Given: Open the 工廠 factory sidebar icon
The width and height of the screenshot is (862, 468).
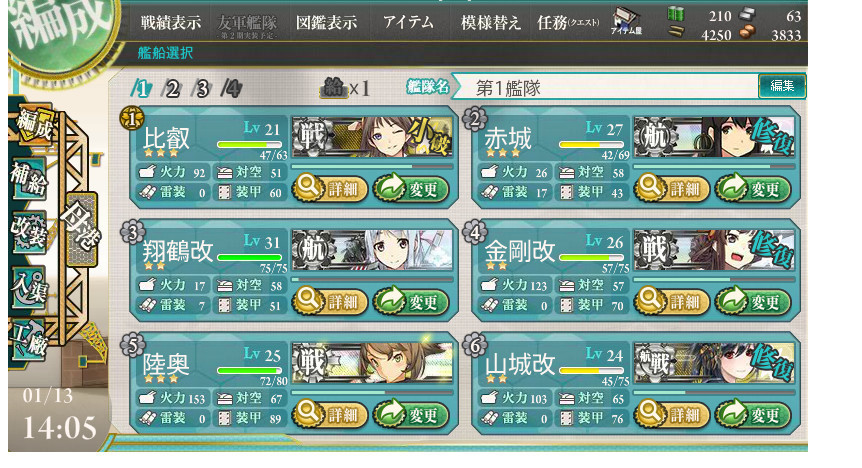Looking at the screenshot, I should pyautogui.click(x=29, y=339).
